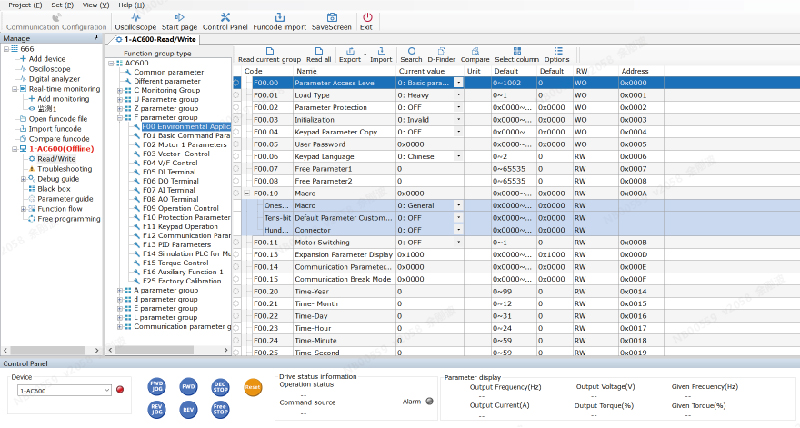Click Import funcode in Manage tree
Viewport: 800px width, 428px height.
pos(55,129)
